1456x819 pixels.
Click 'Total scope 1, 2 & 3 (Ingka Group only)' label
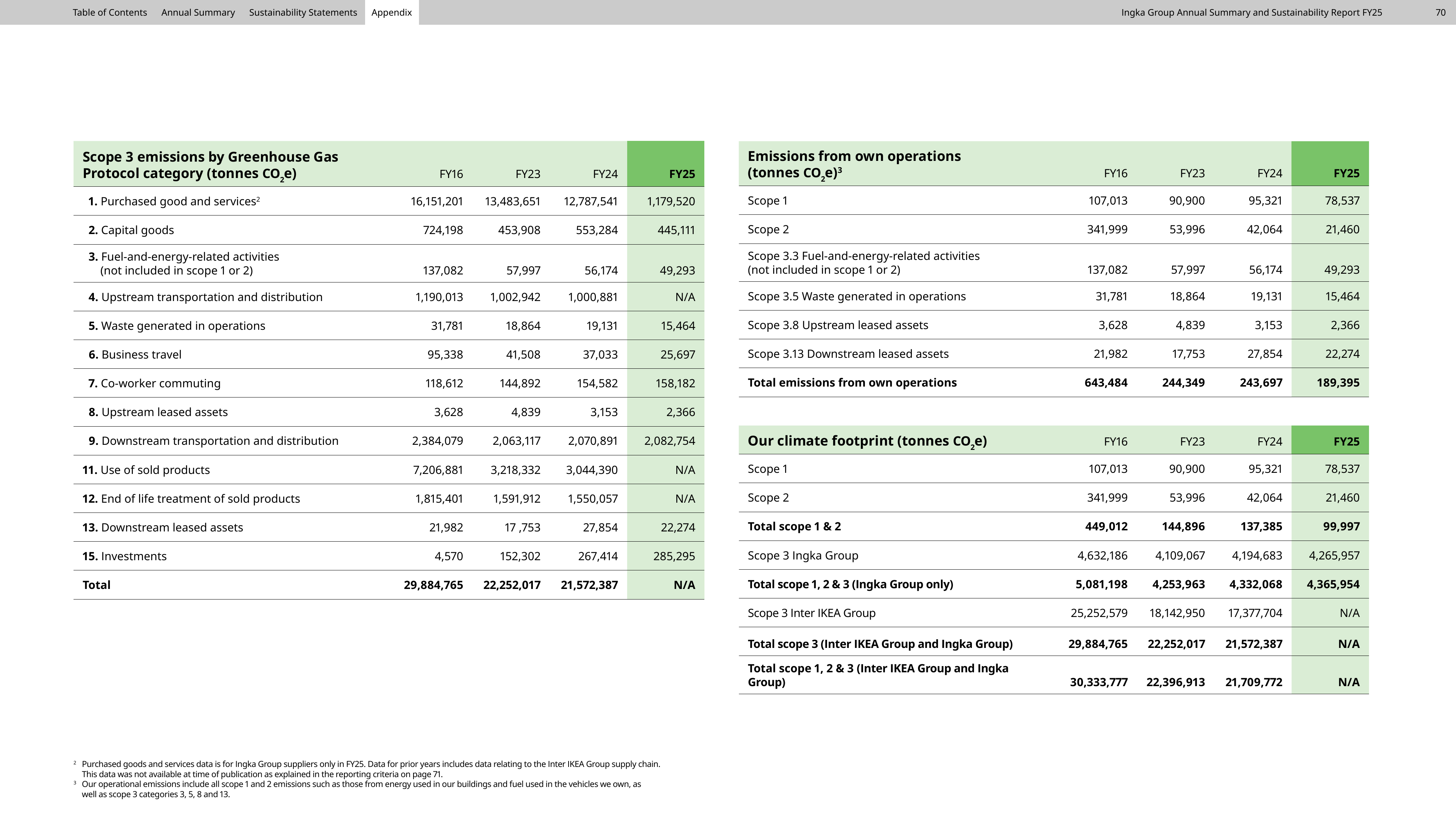[850, 584]
